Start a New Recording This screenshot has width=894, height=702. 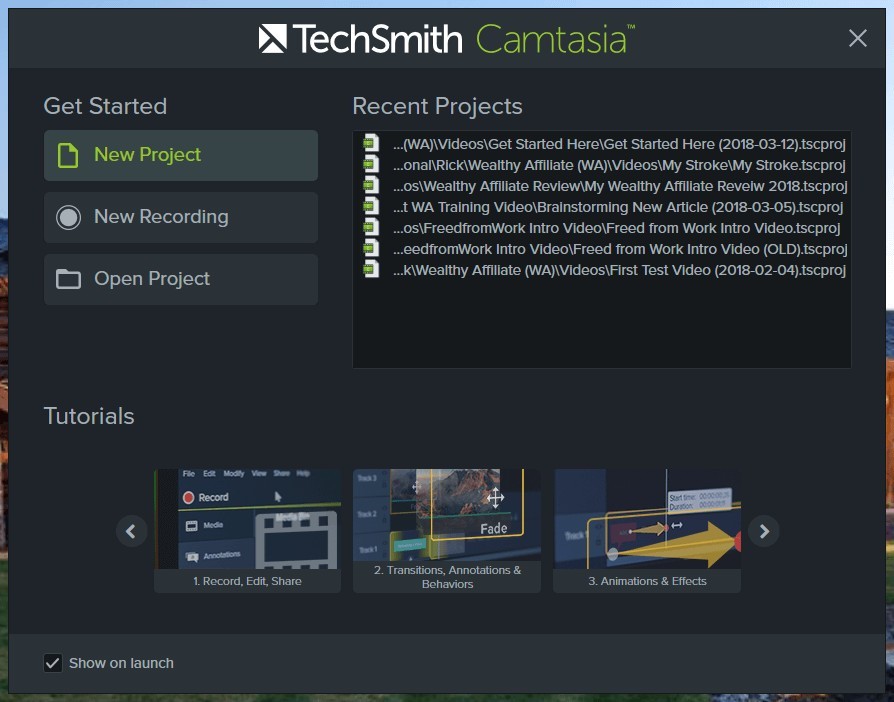(x=181, y=217)
